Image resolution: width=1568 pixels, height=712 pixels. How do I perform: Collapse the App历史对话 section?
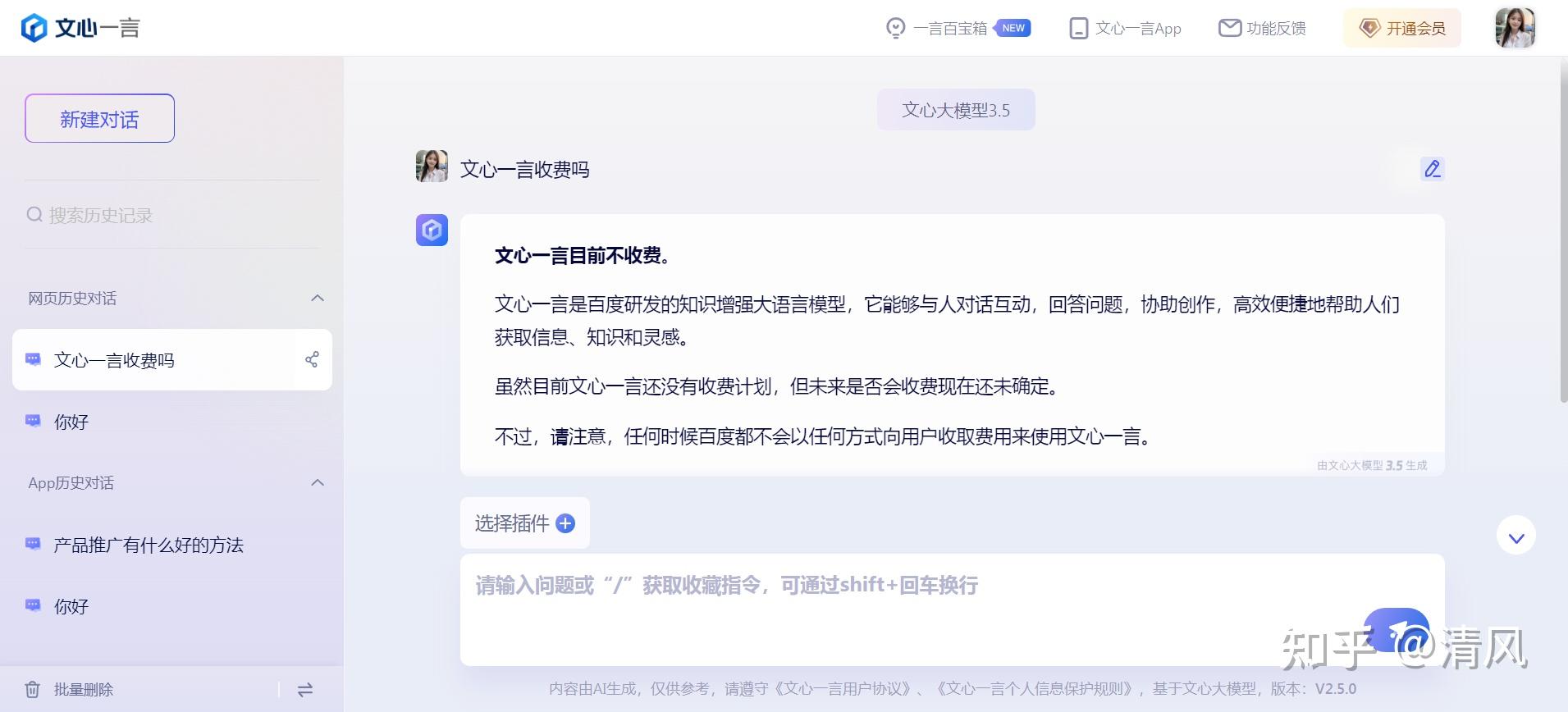(x=318, y=483)
